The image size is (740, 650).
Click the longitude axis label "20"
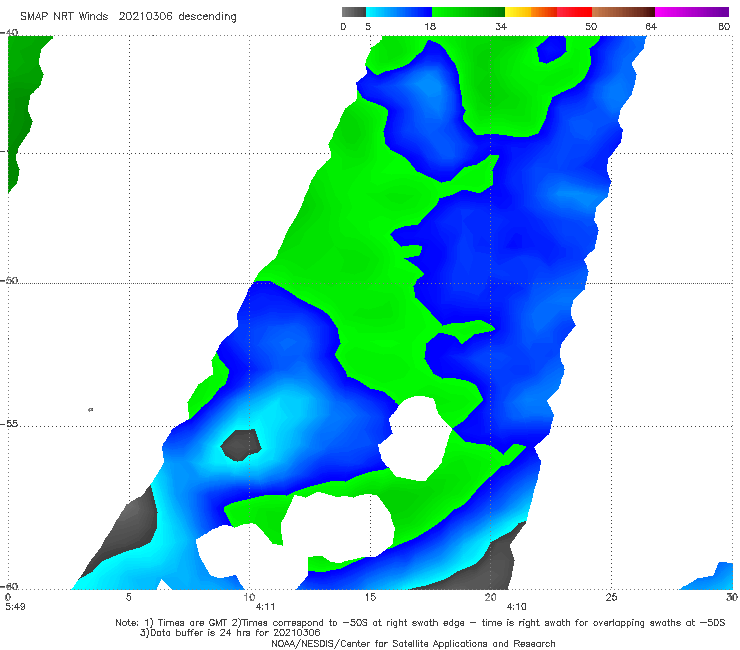click(x=491, y=597)
